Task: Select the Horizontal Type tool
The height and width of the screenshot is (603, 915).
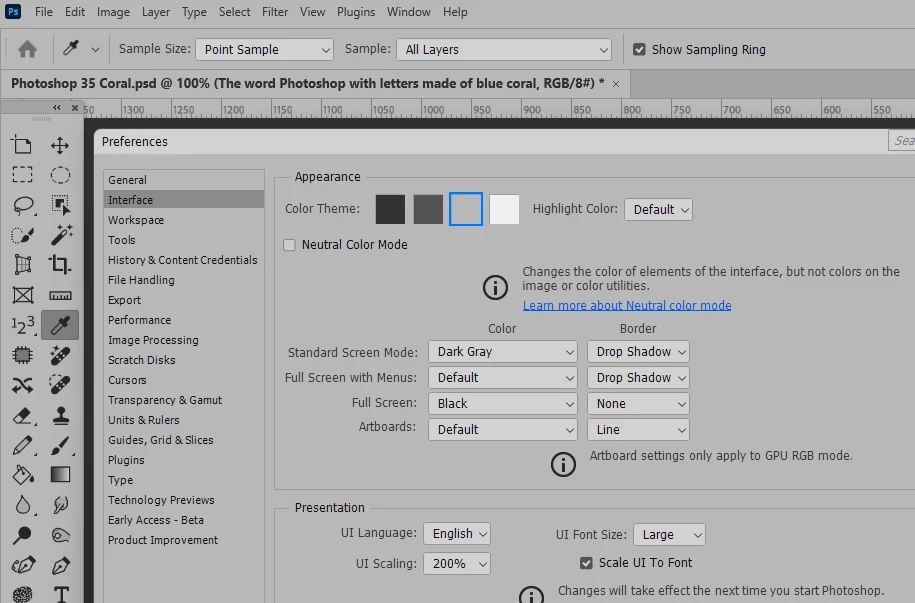Action: click(x=61, y=594)
